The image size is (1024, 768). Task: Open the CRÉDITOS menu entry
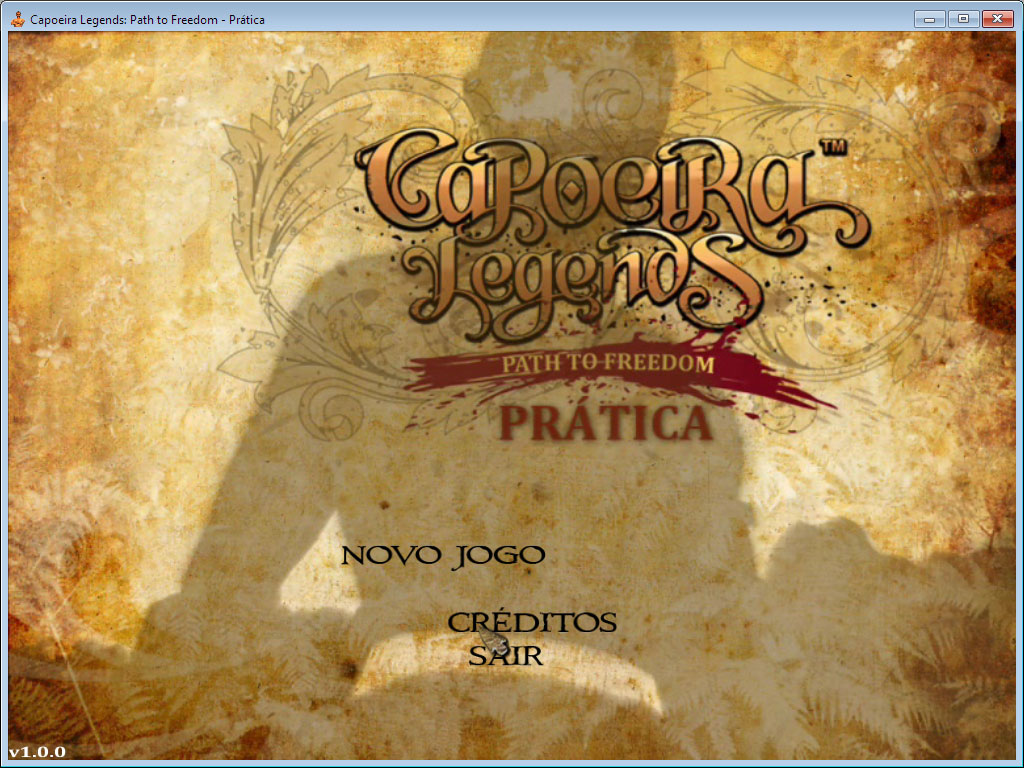pyautogui.click(x=532, y=622)
